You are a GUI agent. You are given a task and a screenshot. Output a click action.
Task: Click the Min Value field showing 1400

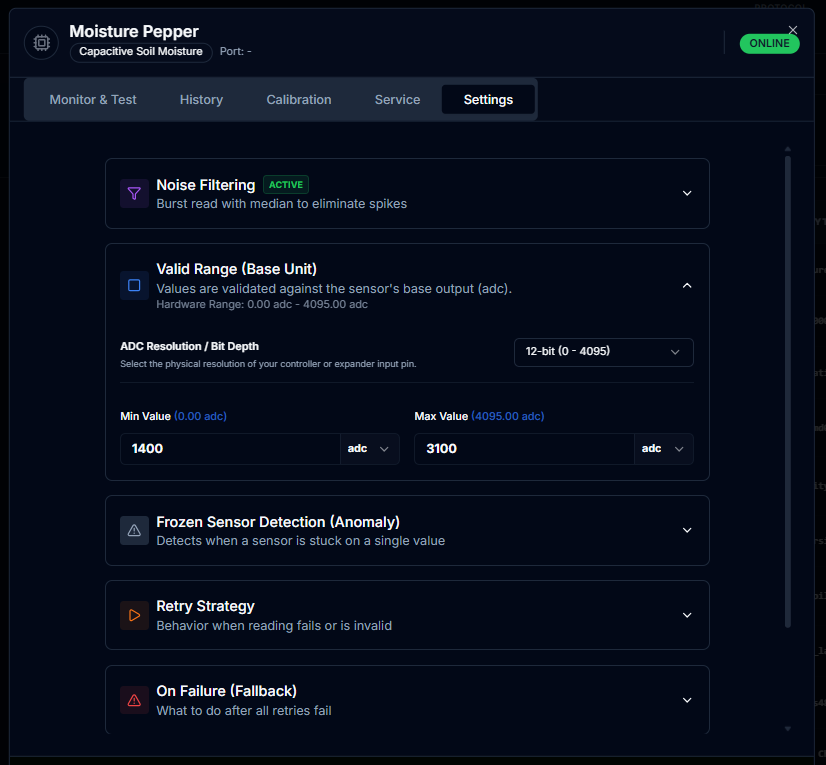point(230,449)
